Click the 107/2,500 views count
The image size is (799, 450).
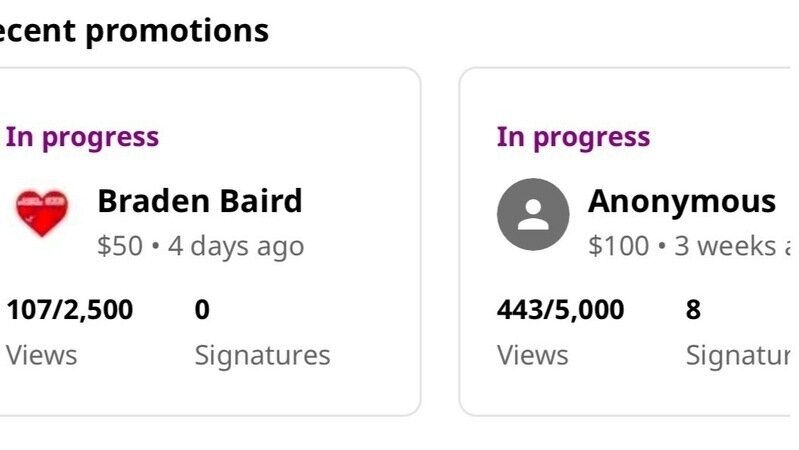pyautogui.click(x=70, y=309)
